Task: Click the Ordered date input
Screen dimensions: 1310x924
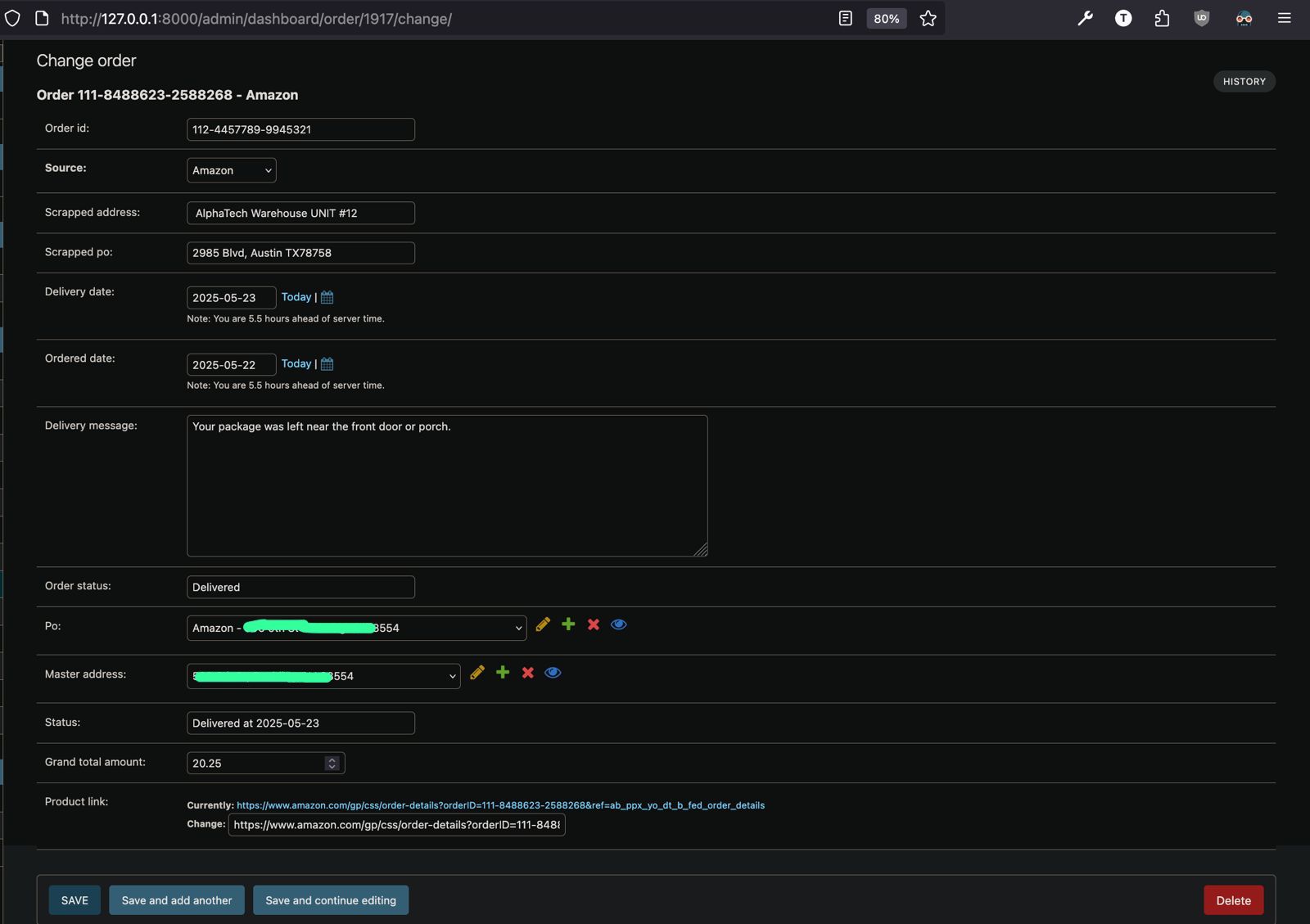Action: (x=231, y=365)
